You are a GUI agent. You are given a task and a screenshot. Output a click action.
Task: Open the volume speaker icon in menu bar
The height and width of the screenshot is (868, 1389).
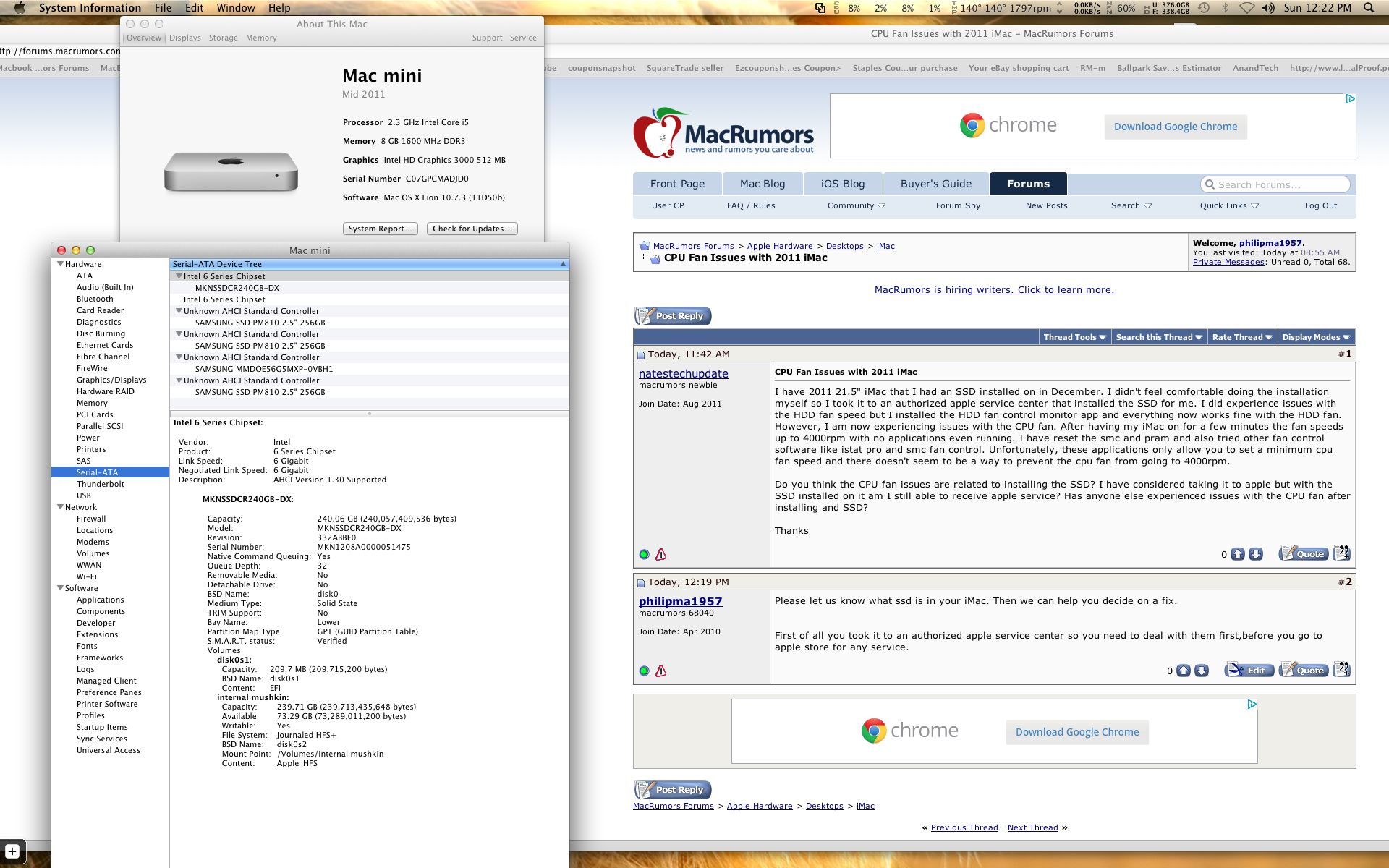(1268, 8)
